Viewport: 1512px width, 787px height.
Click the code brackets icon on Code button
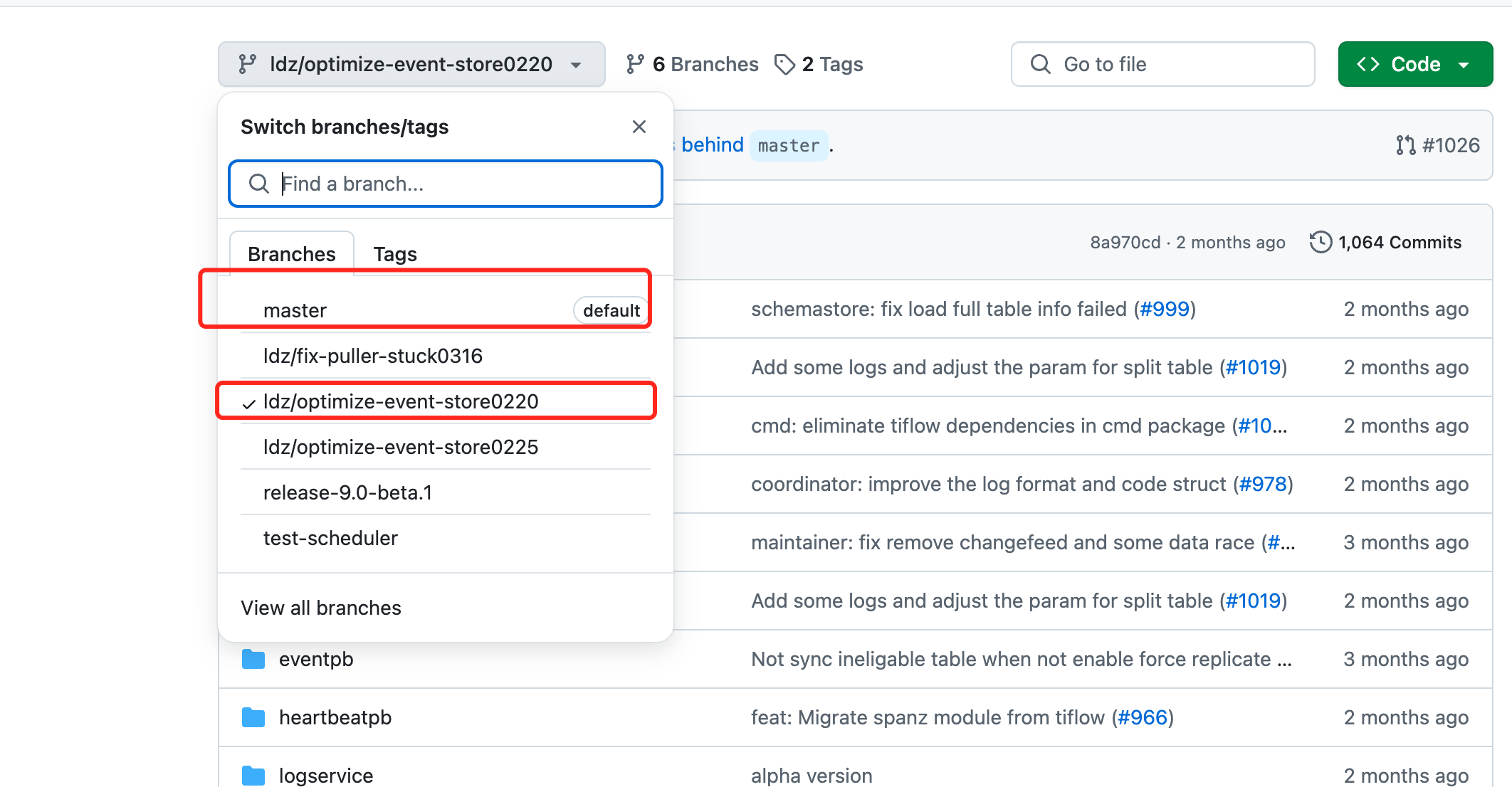click(x=1368, y=64)
